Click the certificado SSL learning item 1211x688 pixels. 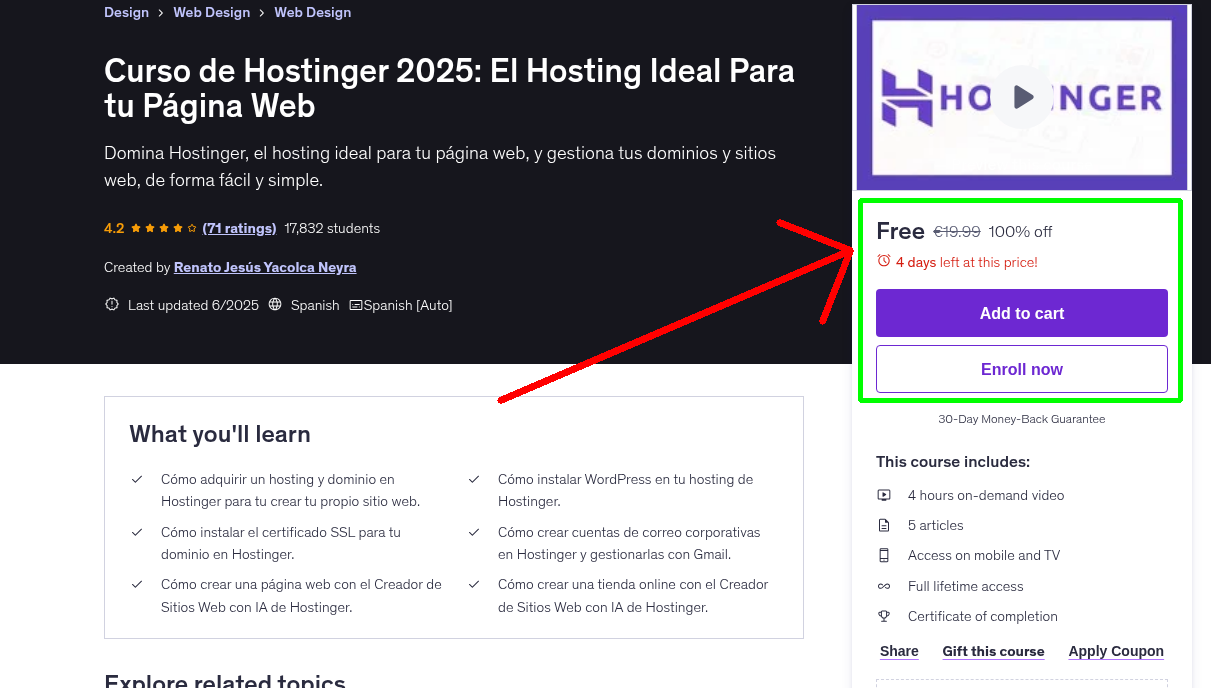click(x=281, y=543)
